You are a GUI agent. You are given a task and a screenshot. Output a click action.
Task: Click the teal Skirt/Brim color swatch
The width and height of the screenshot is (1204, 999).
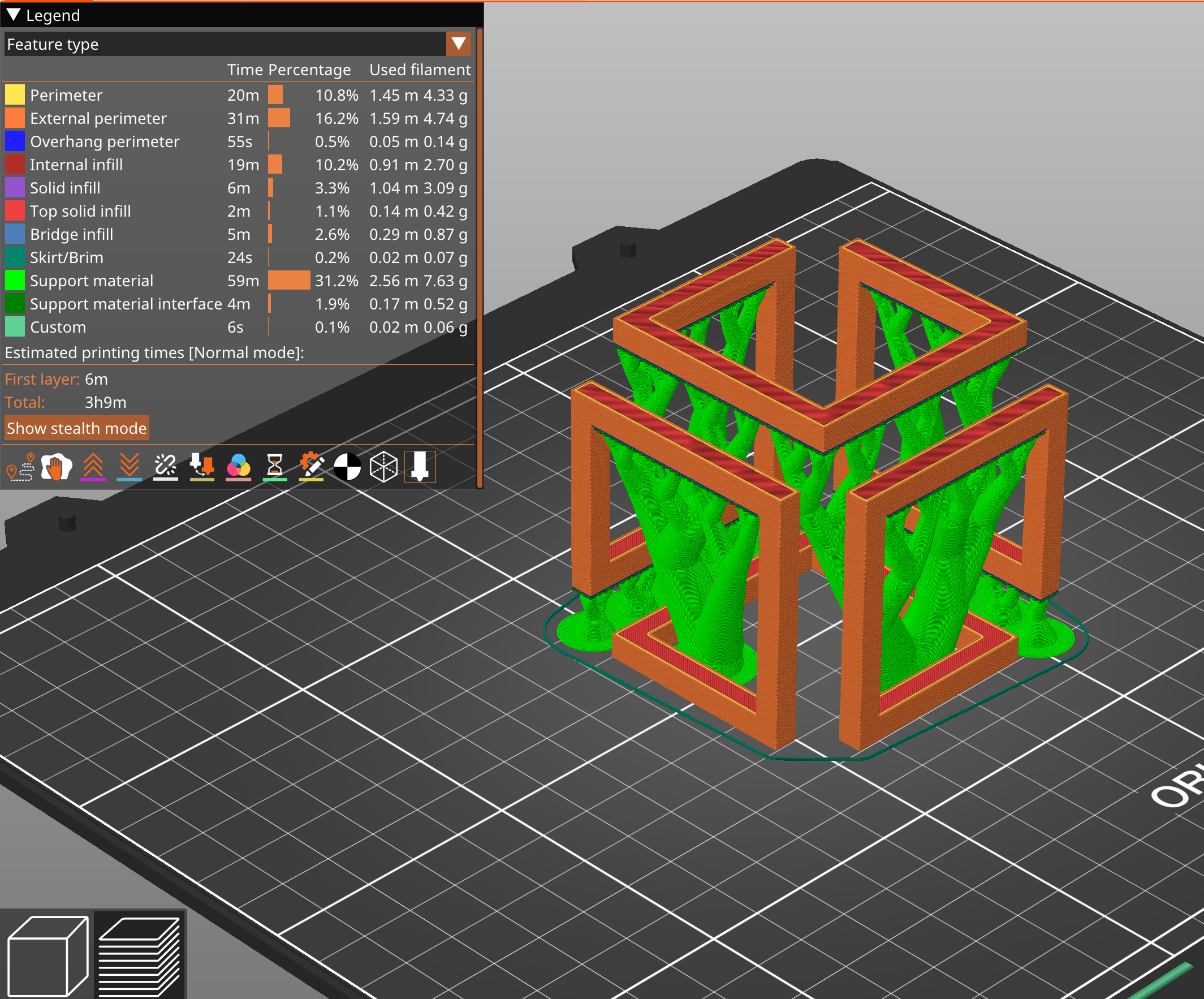(15, 257)
